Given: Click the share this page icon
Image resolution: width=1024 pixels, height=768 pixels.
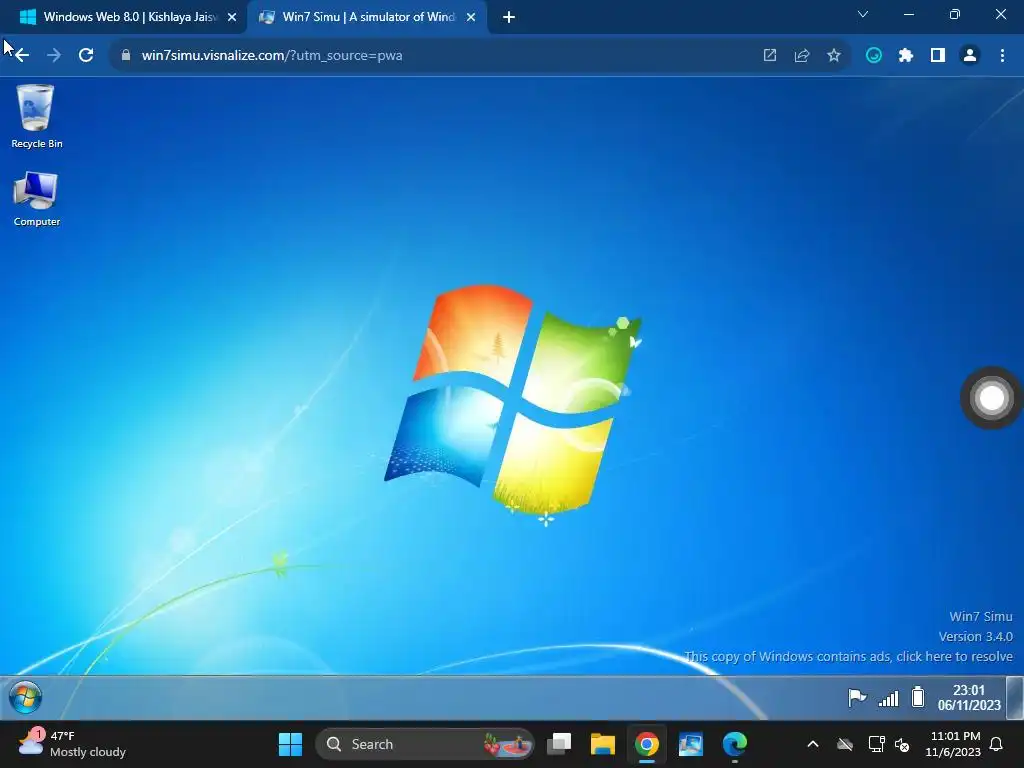Looking at the screenshot, I should tap(802, 56).
